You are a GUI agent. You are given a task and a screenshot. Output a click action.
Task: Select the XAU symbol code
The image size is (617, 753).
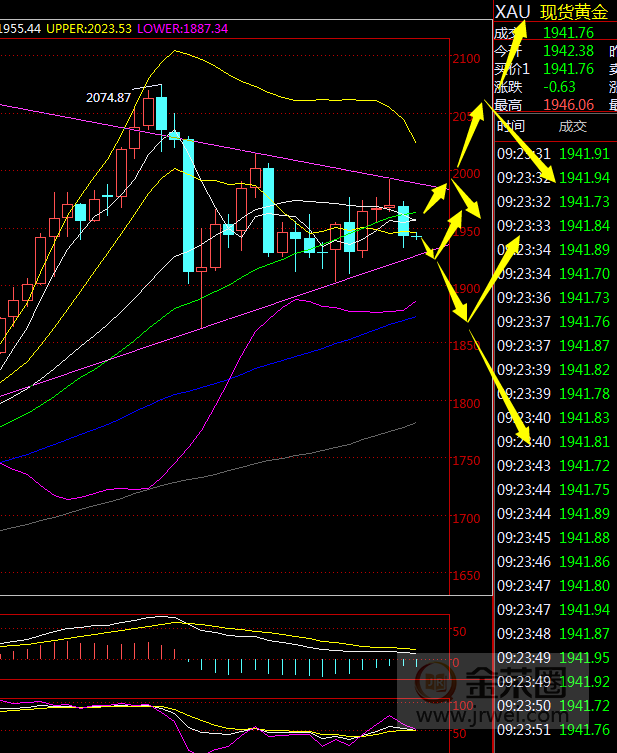point(512,12)
